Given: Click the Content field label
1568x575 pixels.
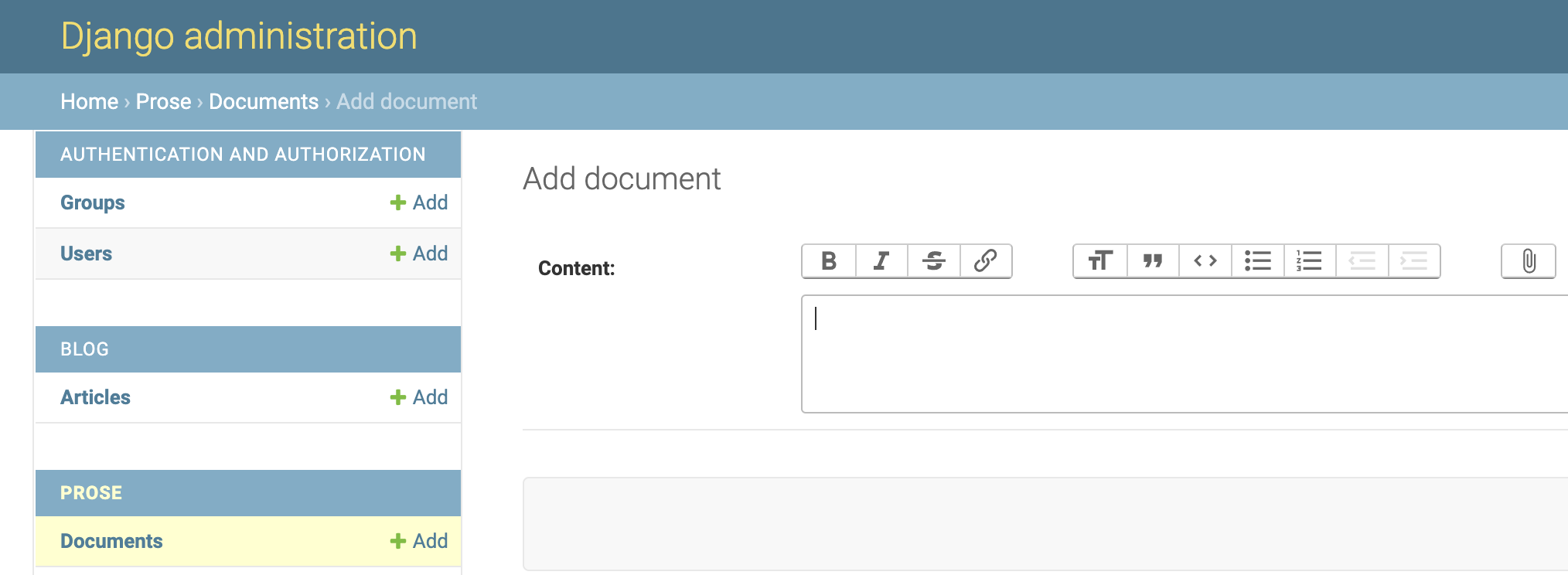Looking at the screenshot, I should tap(577, 268).
